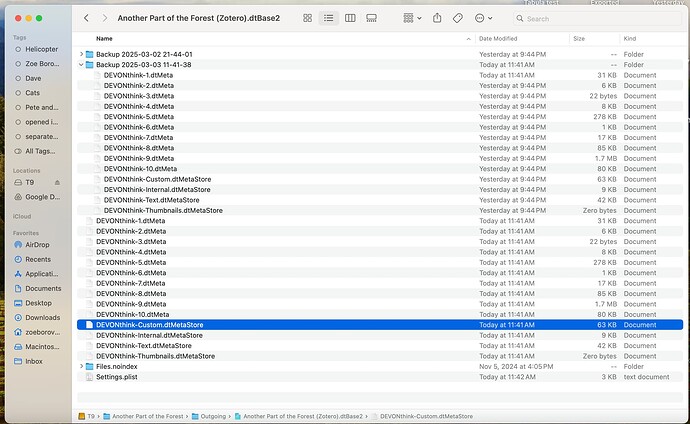Show All Tags in the sidebar
The image size is (690, 424).
pyautogui.click(x=41, y=151)
